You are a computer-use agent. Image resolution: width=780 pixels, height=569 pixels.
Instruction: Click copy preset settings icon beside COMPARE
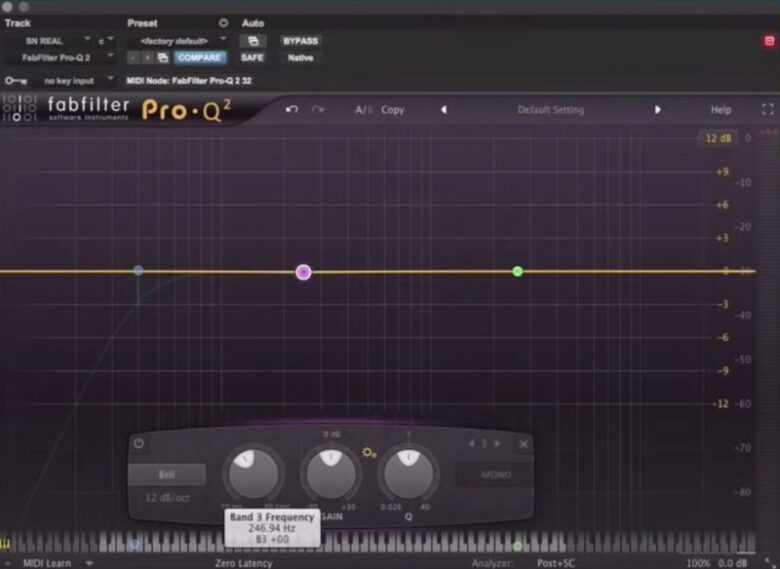[163, 58]
